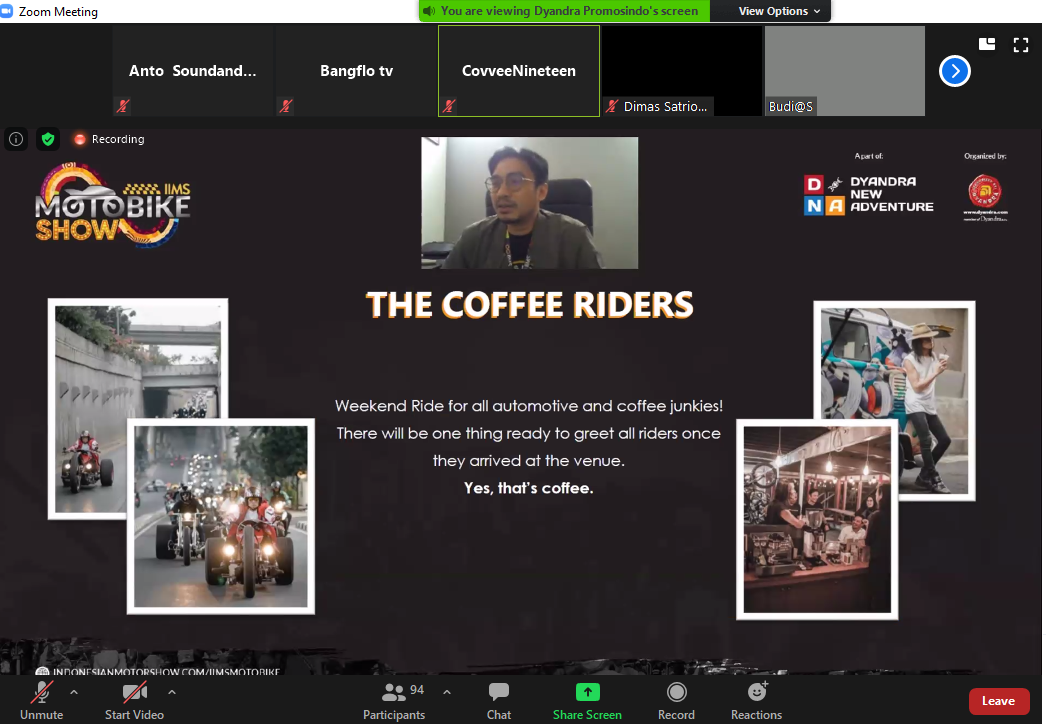Select the CovveeNineteen participant tile

pyautogui.click(x=518, y=71)
